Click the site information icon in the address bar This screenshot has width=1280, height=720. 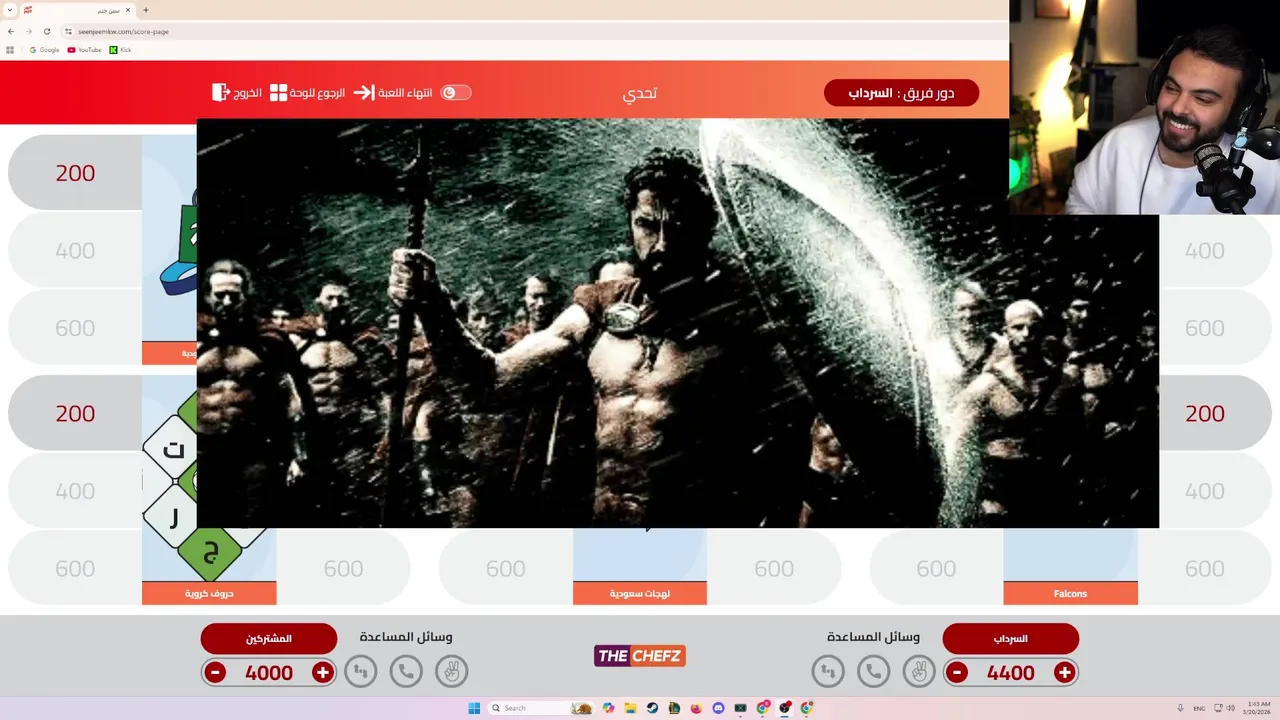(68, 31)
